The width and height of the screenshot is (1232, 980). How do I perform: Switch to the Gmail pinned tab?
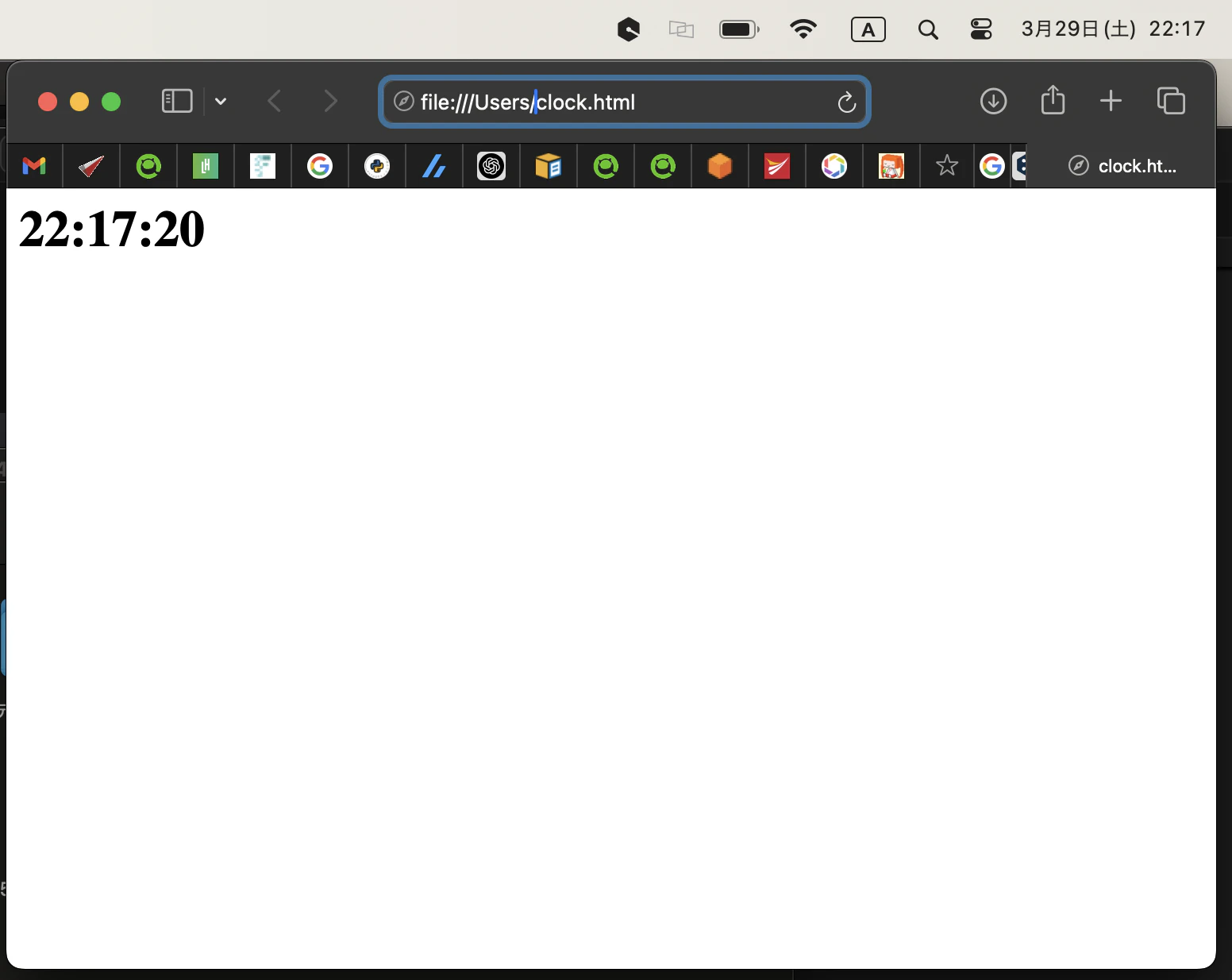(x=34, y=166)
